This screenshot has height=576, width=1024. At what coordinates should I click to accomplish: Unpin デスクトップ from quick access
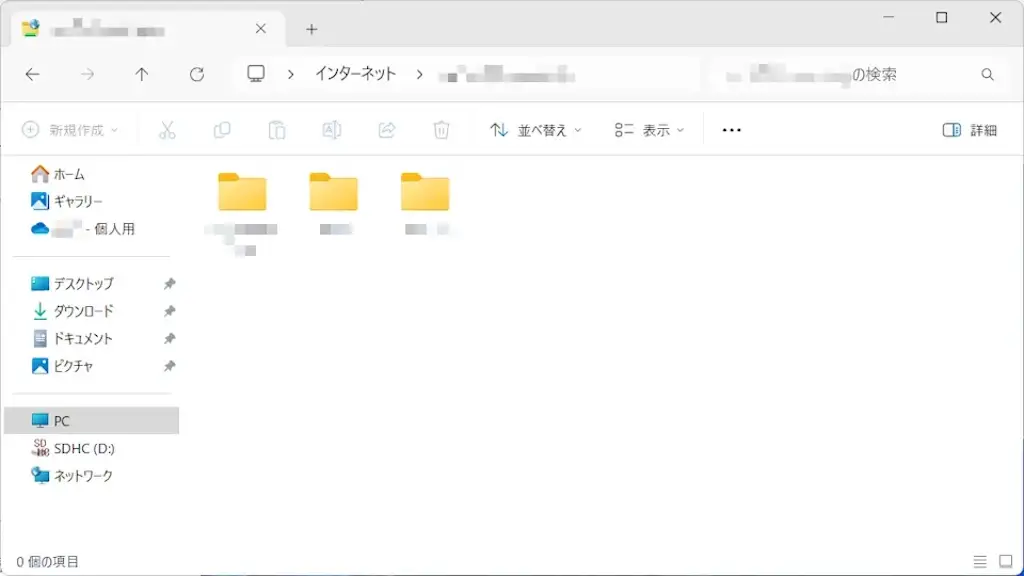pyautogui.click(x=169, y=284)
